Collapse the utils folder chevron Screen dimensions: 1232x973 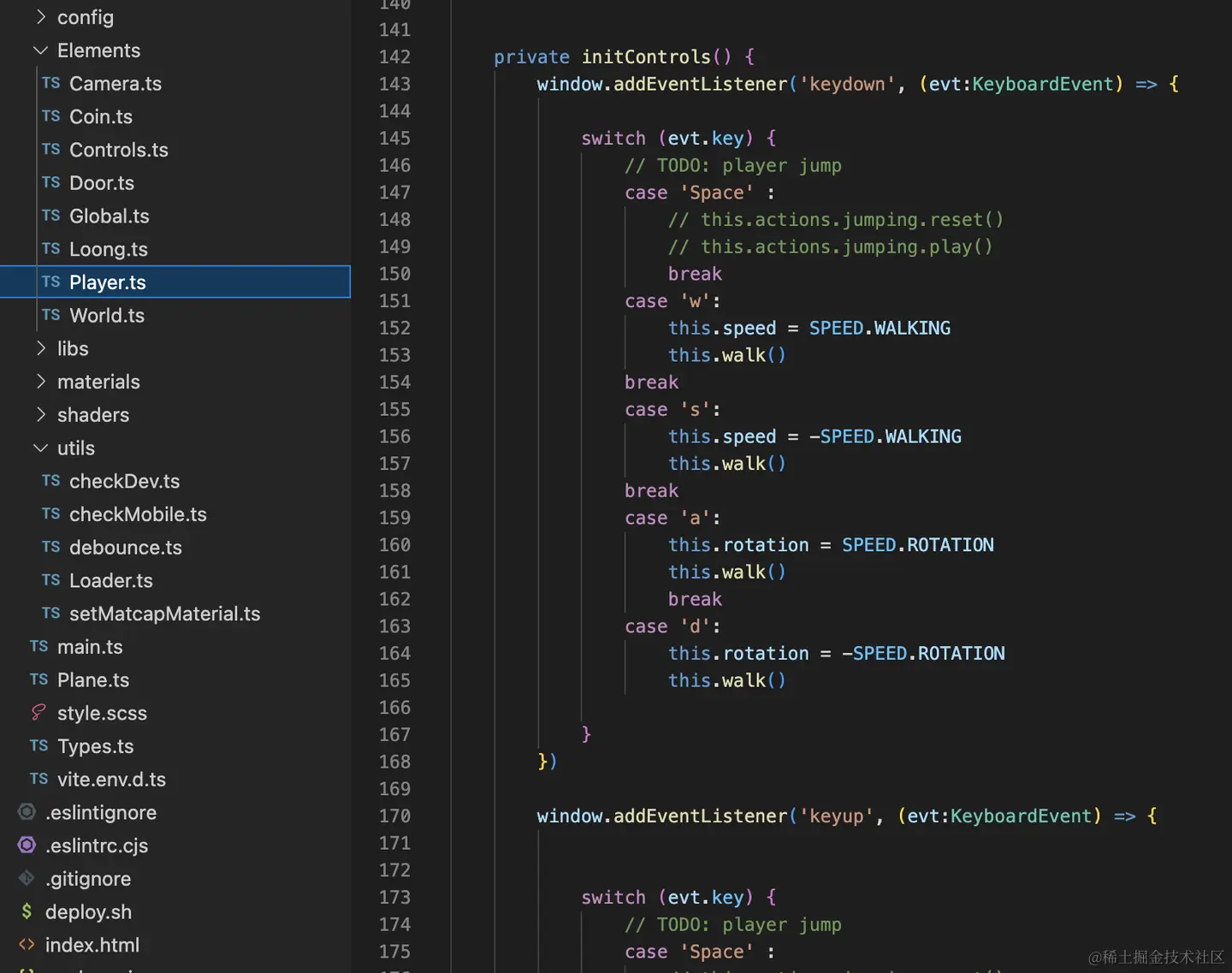(x=40, y=448)
